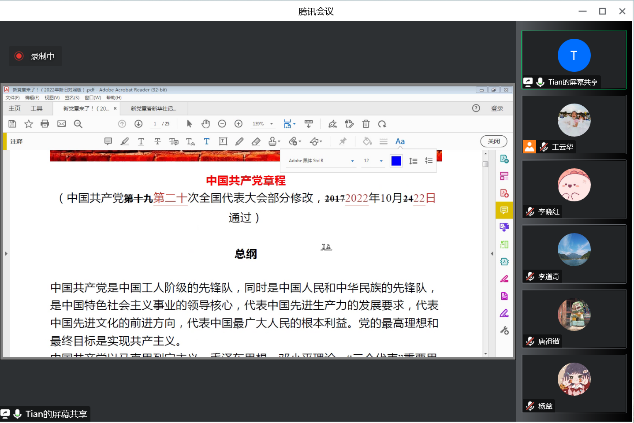
Task: Switch to the Tools tab
Action: pyautogui.click(x=38, y=108)
